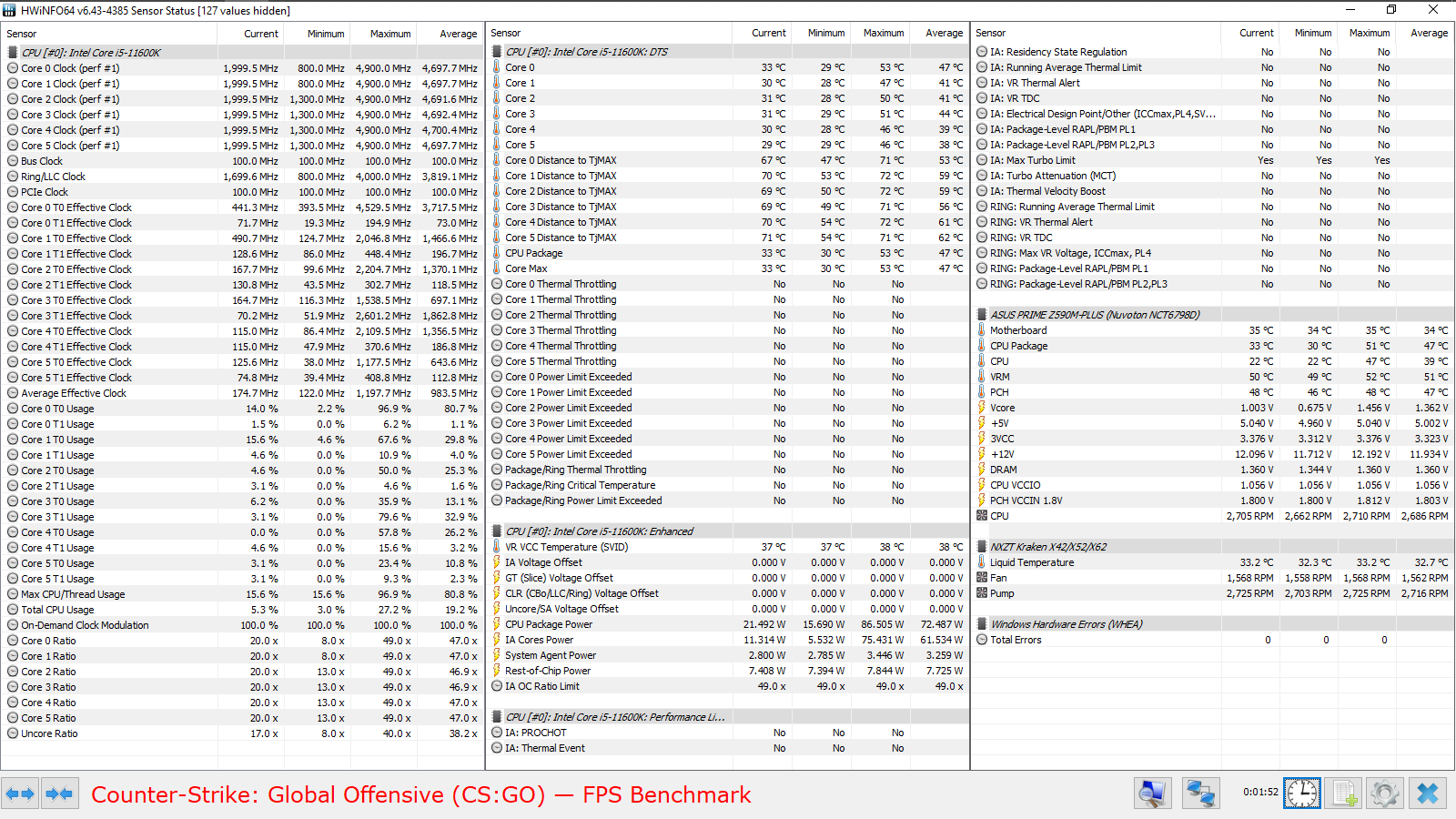Select the Core Max temperature row
The height and width of the screenshot is (819, 1456).
tap(727, 268)
